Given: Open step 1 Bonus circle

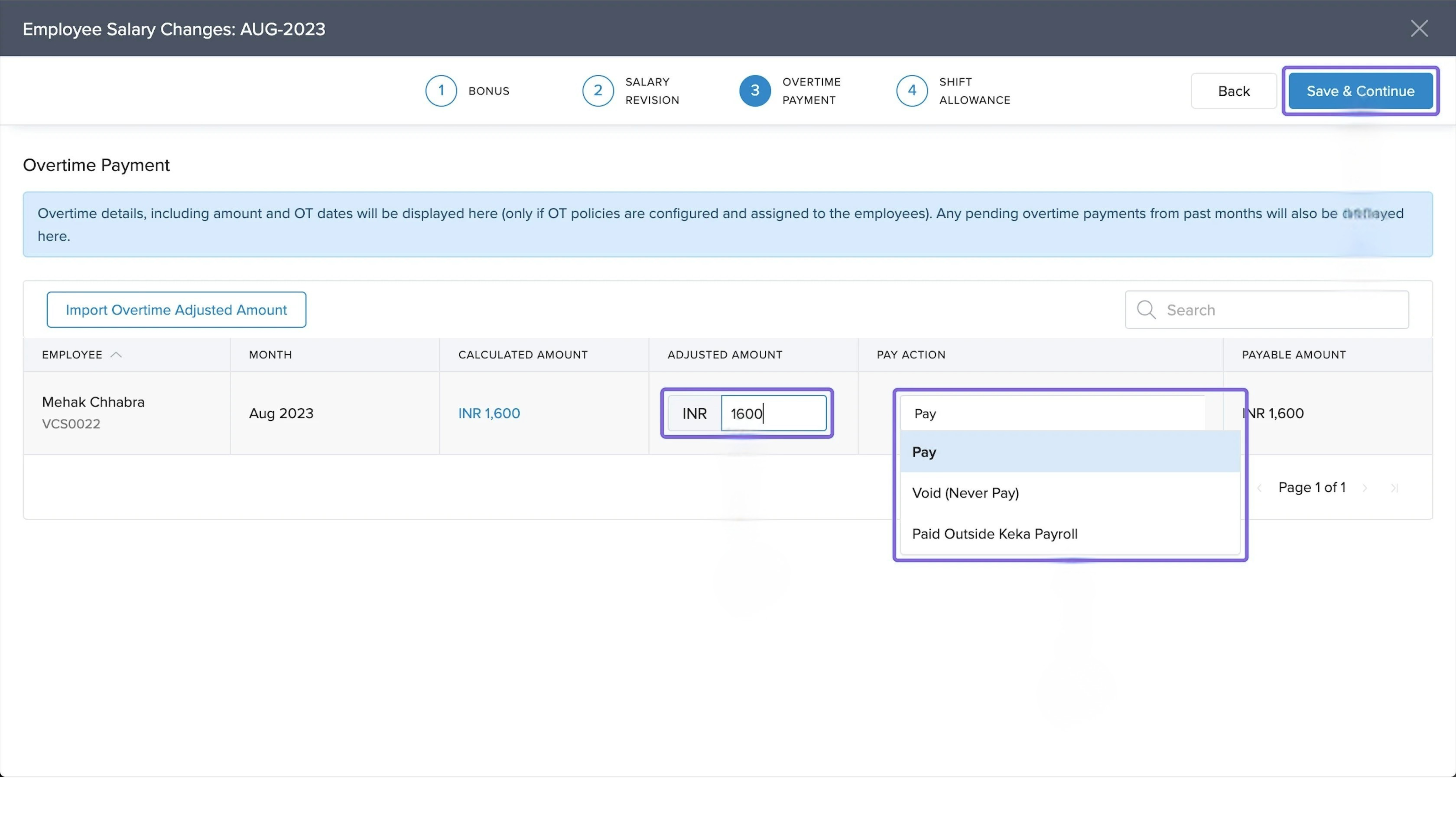Looking at the screenshot, I should click(x=441, y=91).
